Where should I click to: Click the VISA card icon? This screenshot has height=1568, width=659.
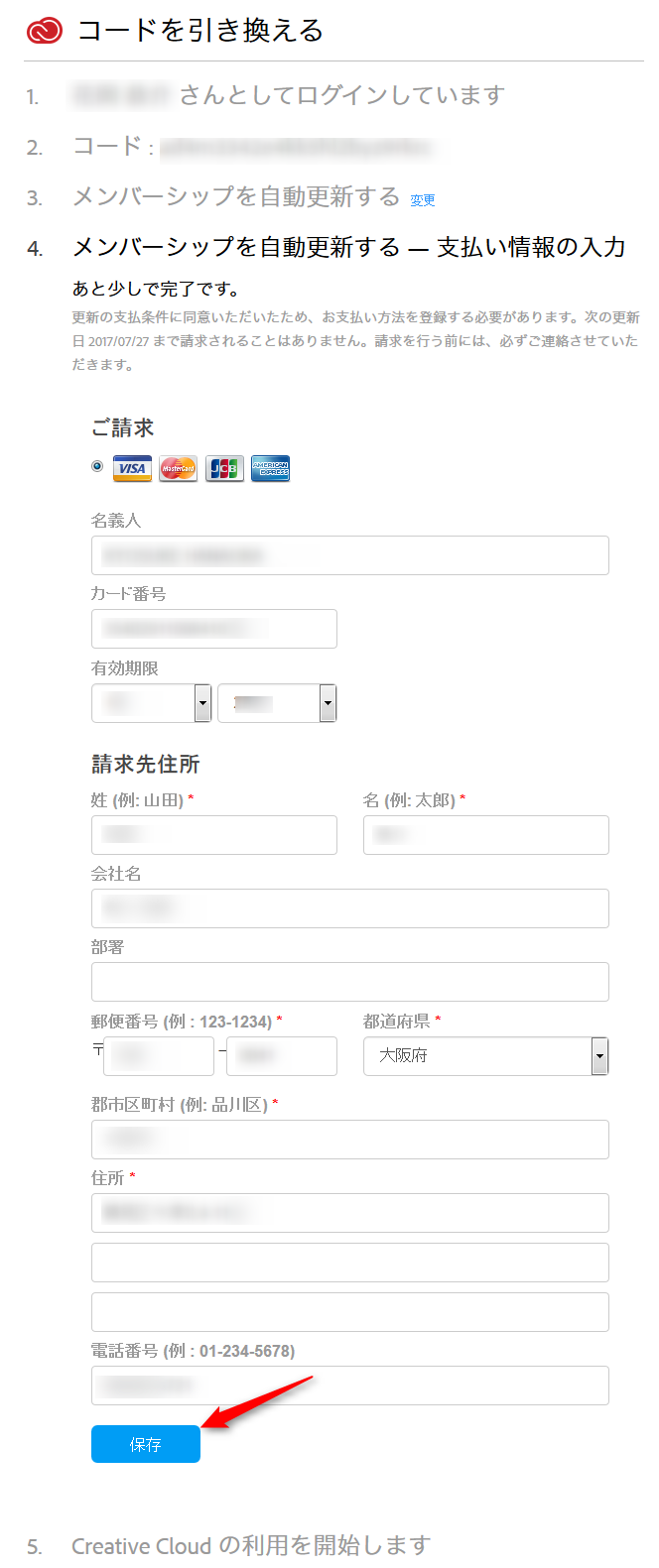(x=132, y=468)
